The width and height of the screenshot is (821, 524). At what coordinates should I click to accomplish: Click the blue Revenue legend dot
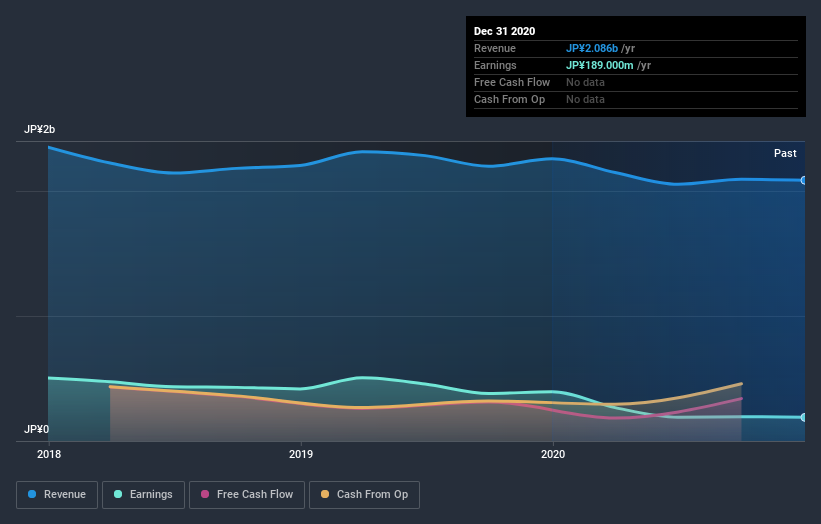click(32, 494)
